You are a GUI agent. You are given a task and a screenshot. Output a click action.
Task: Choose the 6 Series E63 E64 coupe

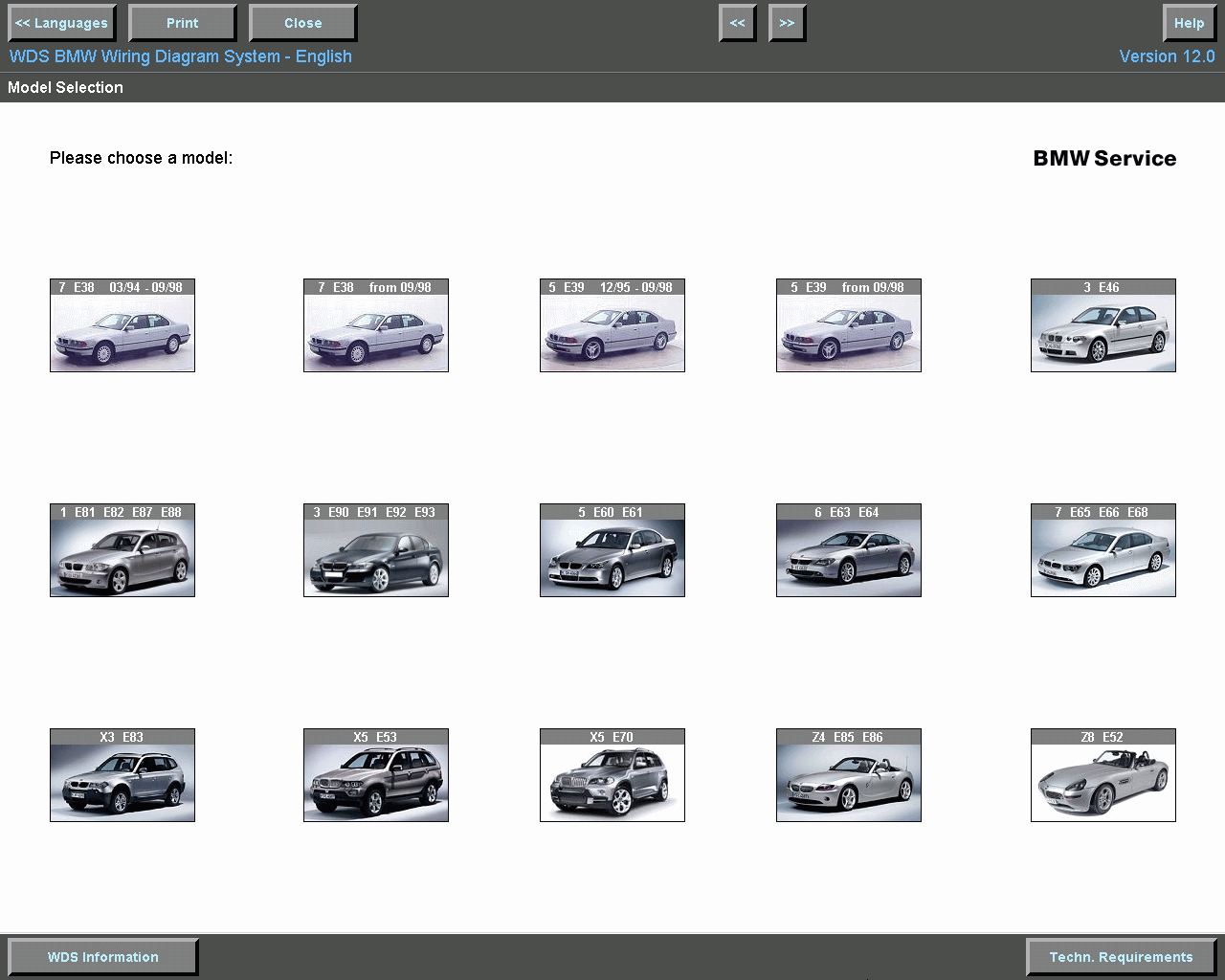(x=848, y=550)
